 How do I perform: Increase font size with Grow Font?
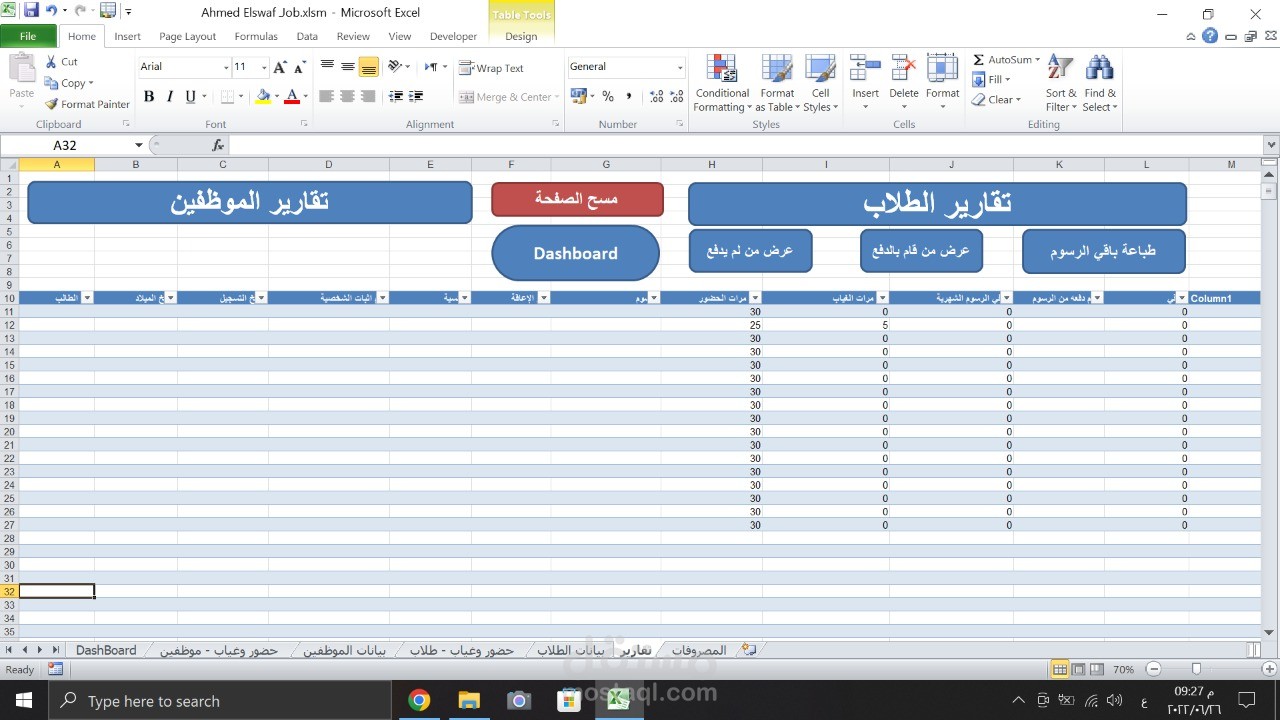[x=280, y=67]
